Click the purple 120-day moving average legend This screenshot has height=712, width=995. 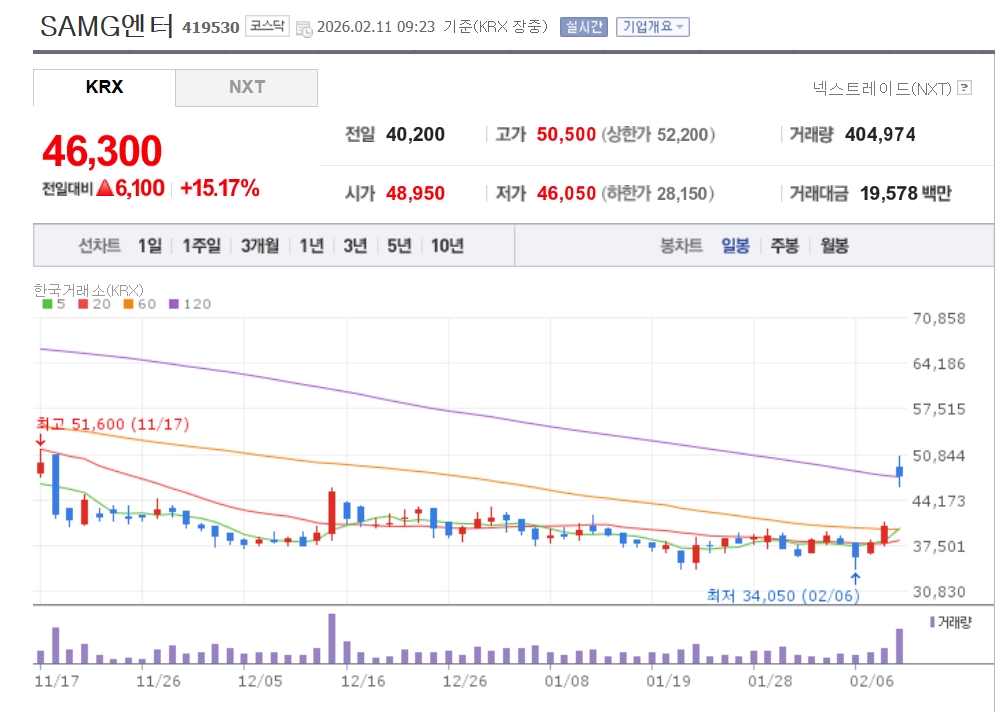(190, 304)
